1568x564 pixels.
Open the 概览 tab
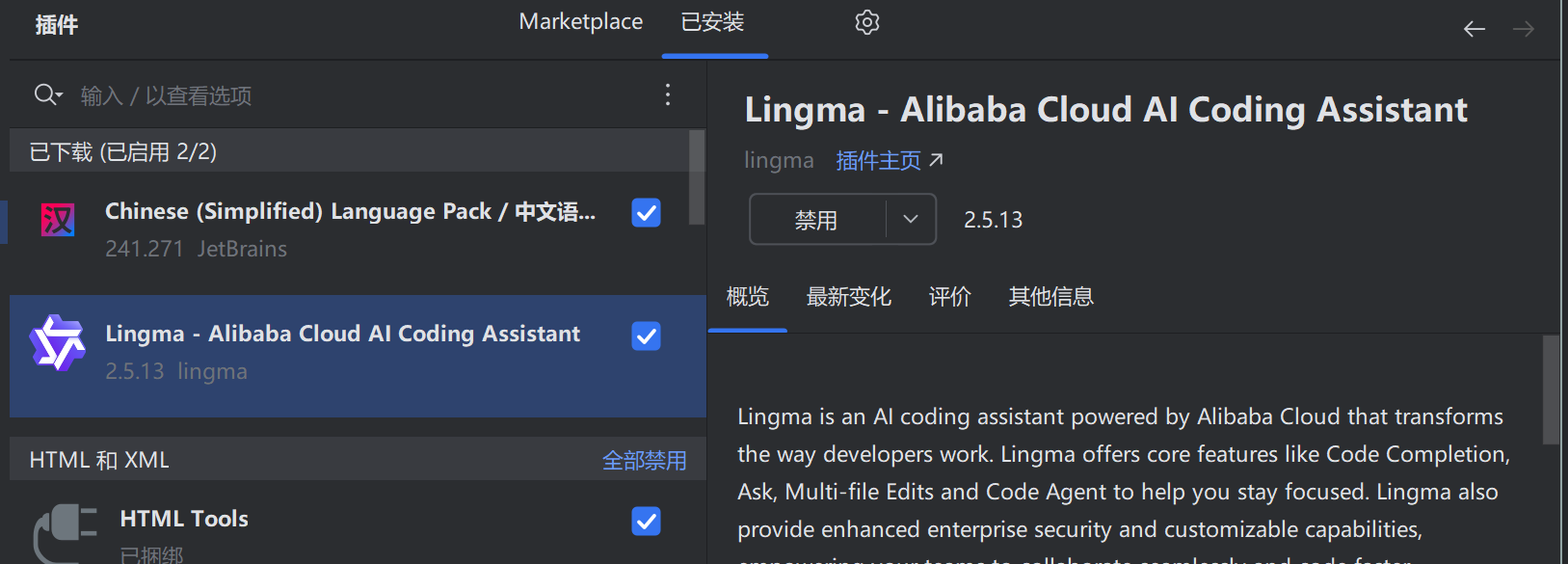pos(748,296)
